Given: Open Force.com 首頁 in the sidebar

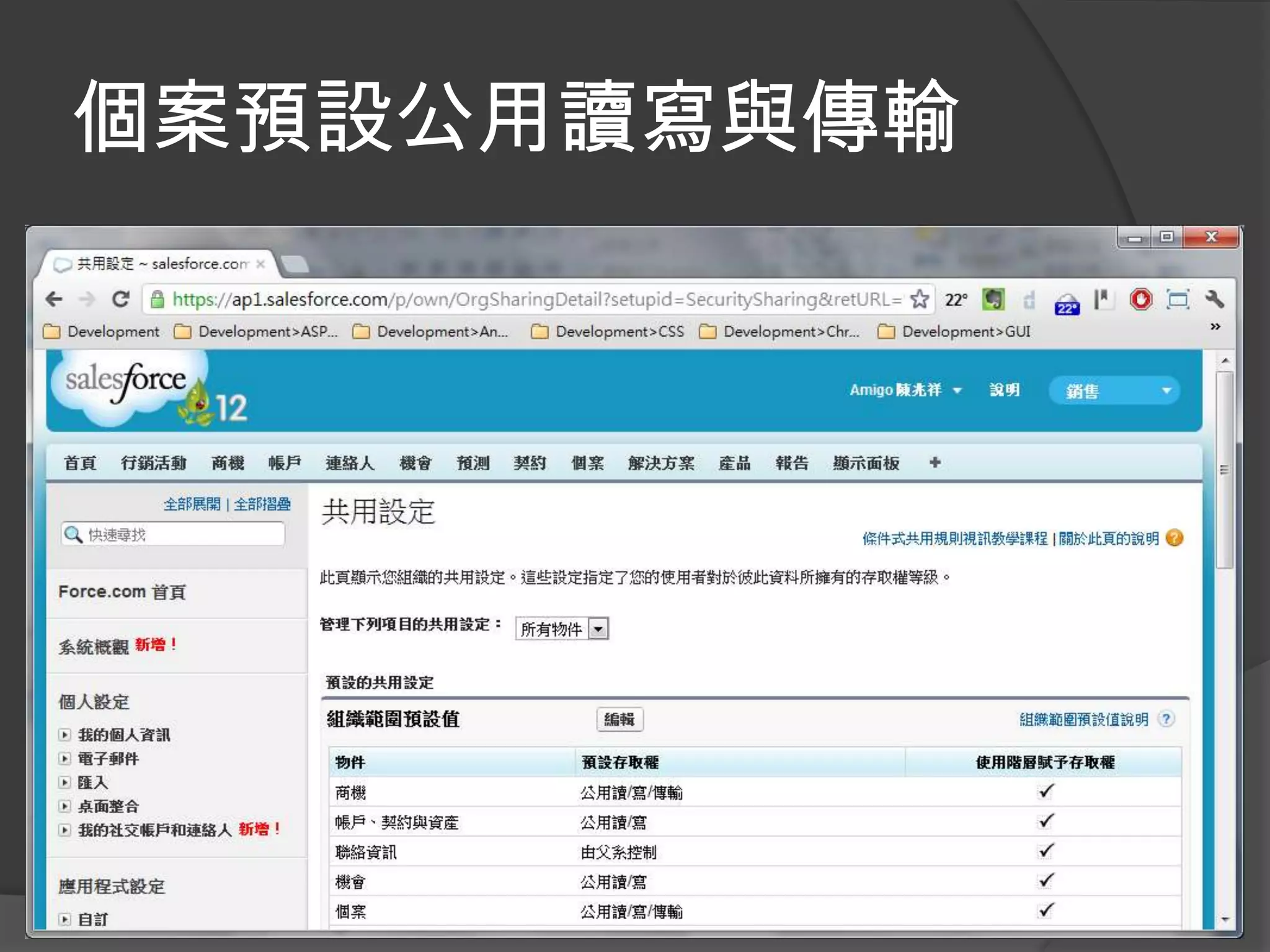Looking at the screenshot, I should coord(122,592).
